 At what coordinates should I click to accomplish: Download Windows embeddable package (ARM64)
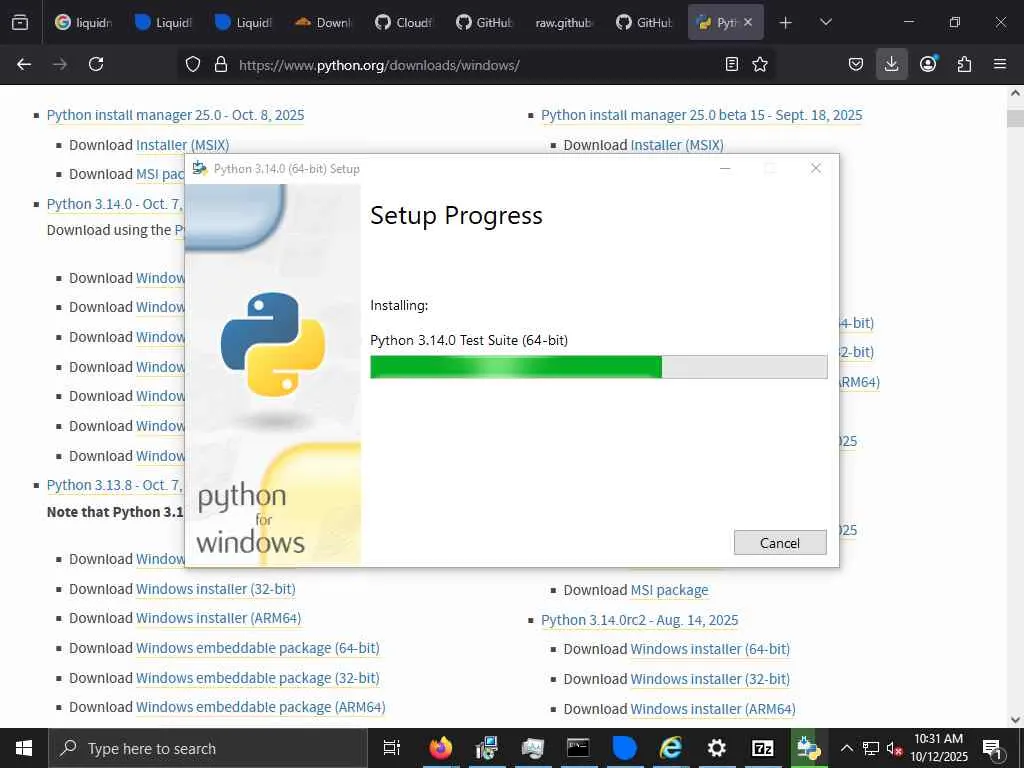[261, 707]
